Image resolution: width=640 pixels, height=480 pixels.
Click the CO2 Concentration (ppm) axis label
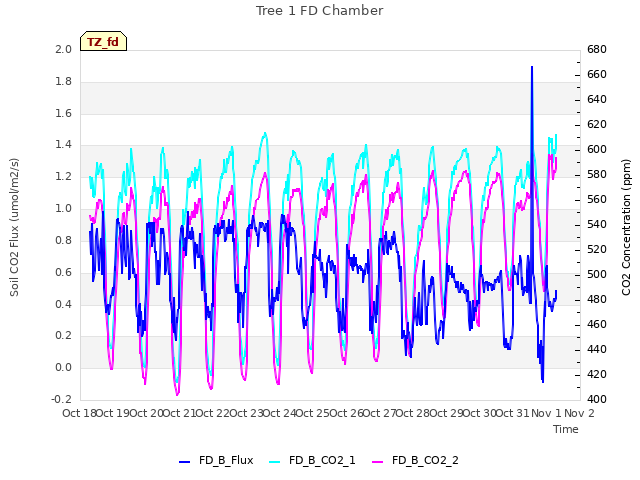[x=626, y=227]
